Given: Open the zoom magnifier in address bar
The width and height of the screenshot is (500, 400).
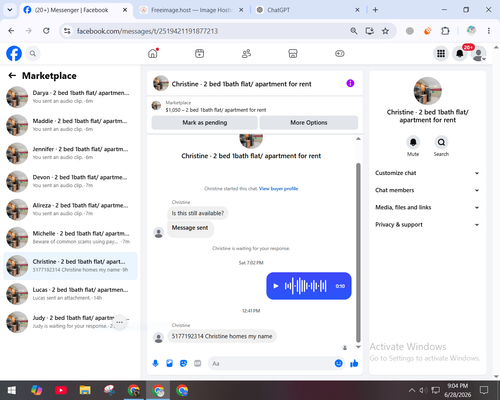Looking at the screenshot, I should tap(354, 31).
